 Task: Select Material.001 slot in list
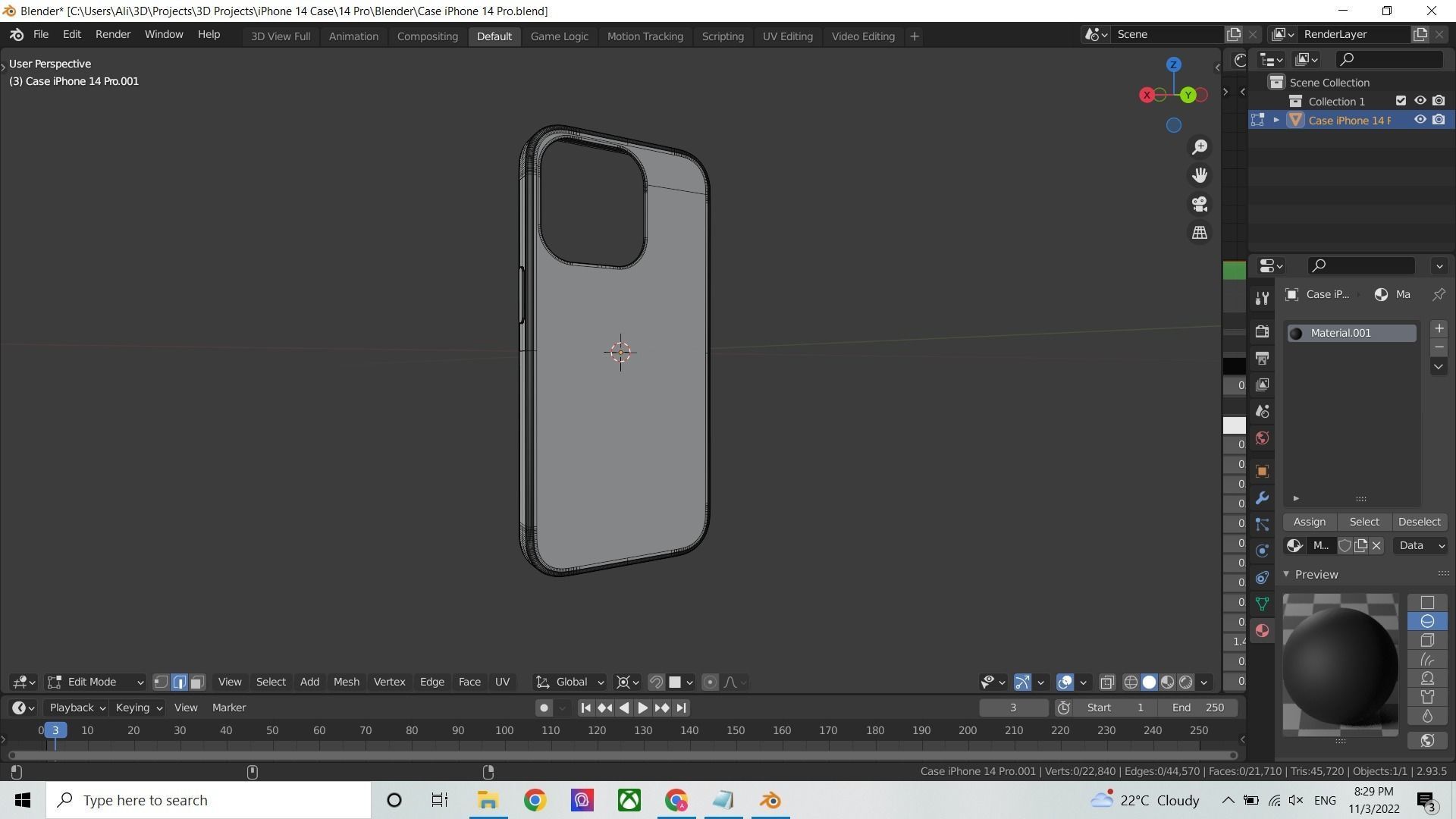pos(1352,333)
